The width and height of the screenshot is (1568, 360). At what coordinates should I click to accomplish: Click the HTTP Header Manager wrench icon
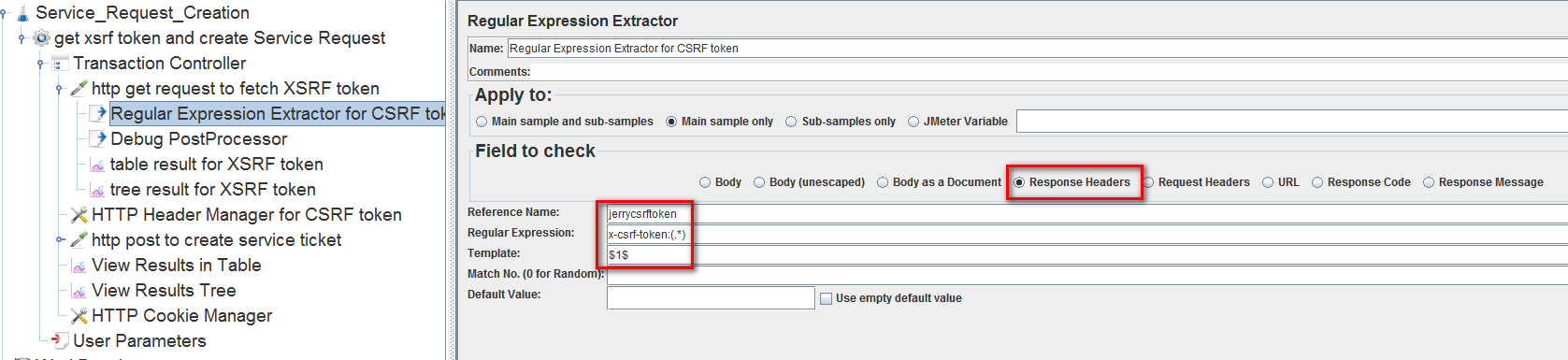tap(79, 215)
